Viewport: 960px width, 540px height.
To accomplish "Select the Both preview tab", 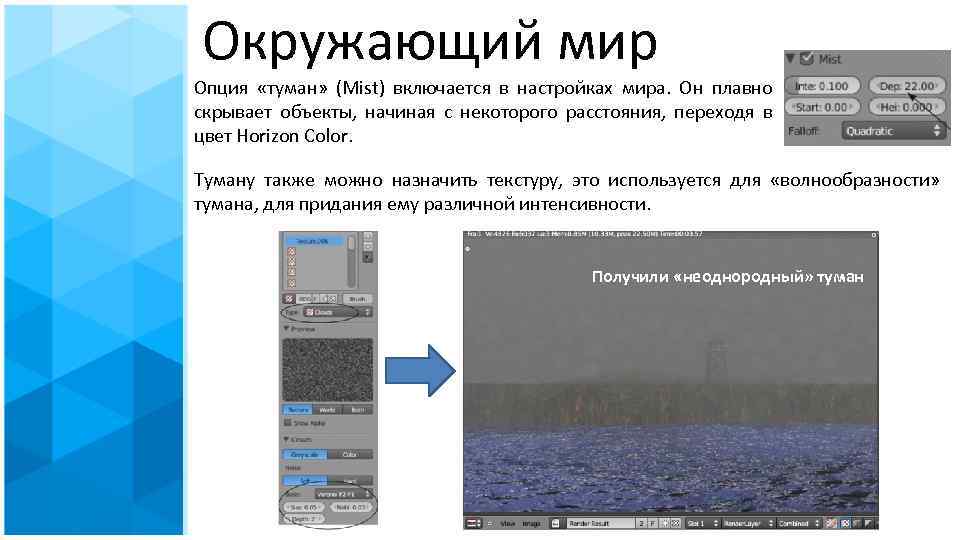I will [x=358, y=410].
